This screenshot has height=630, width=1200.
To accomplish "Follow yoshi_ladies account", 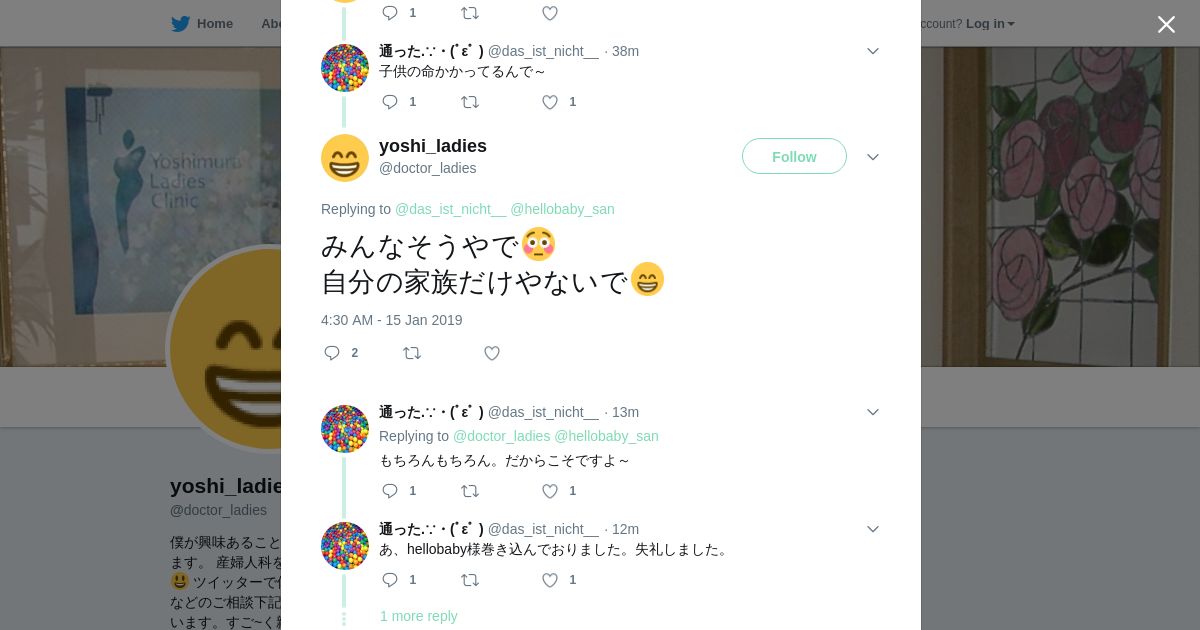I will click(x=794, y=157).
